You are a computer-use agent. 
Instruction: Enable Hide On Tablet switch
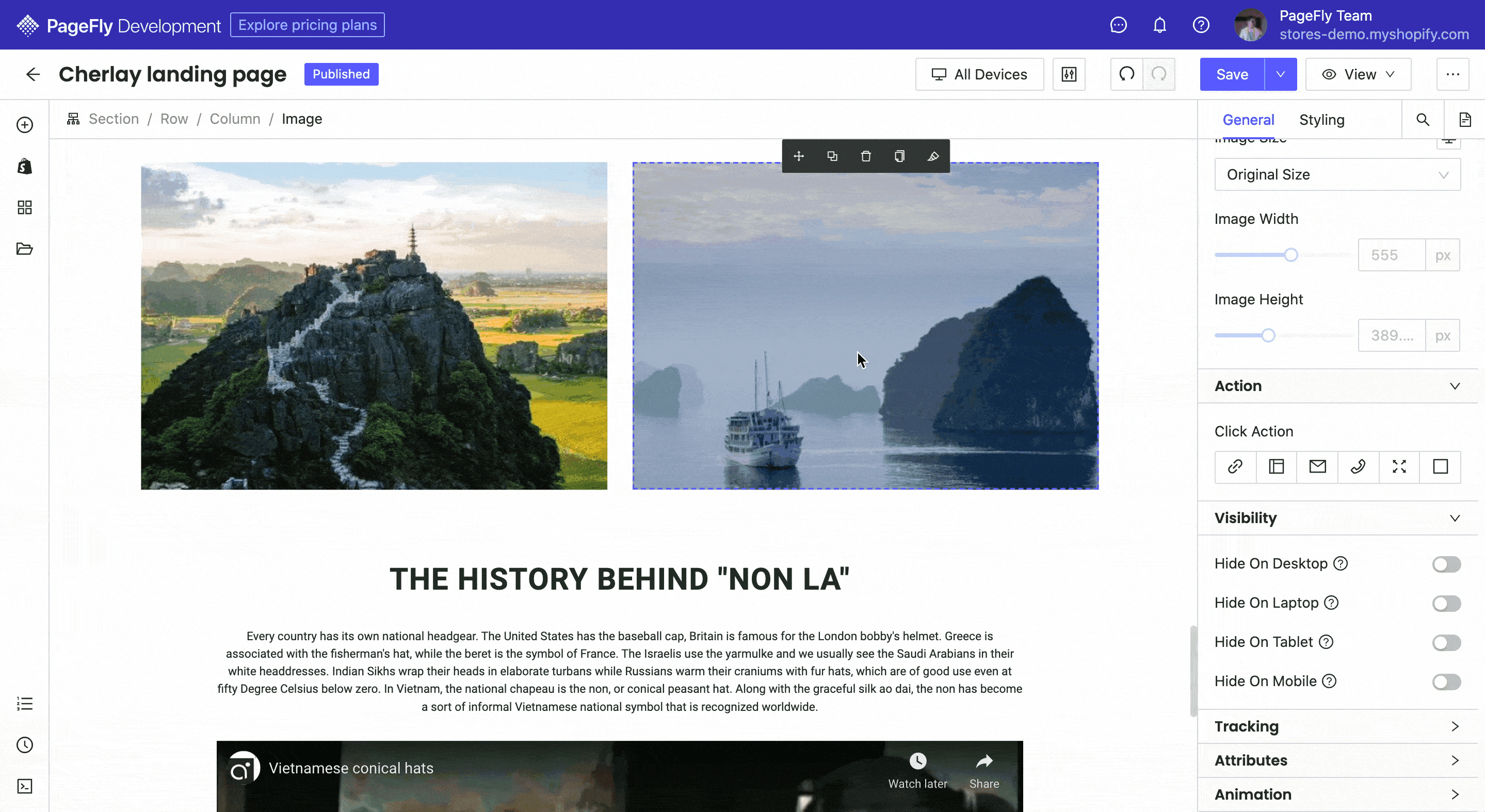click(1446, 643)
